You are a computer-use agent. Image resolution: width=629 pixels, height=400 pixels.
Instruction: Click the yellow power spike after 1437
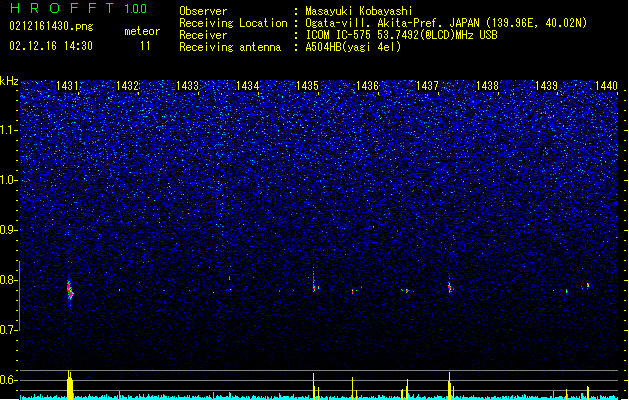[x=450, y=386]
